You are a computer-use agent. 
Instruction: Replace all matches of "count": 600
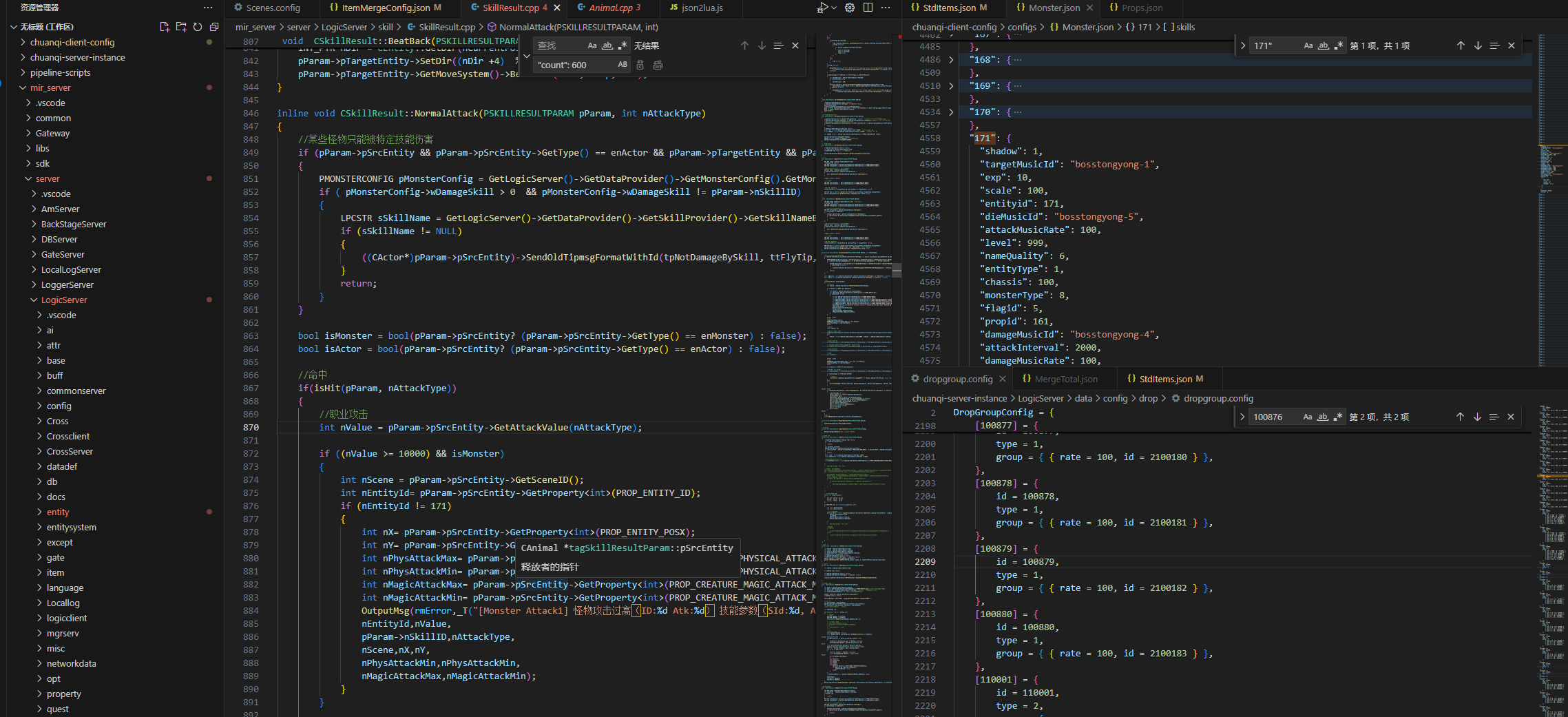(x=658, y=65)
